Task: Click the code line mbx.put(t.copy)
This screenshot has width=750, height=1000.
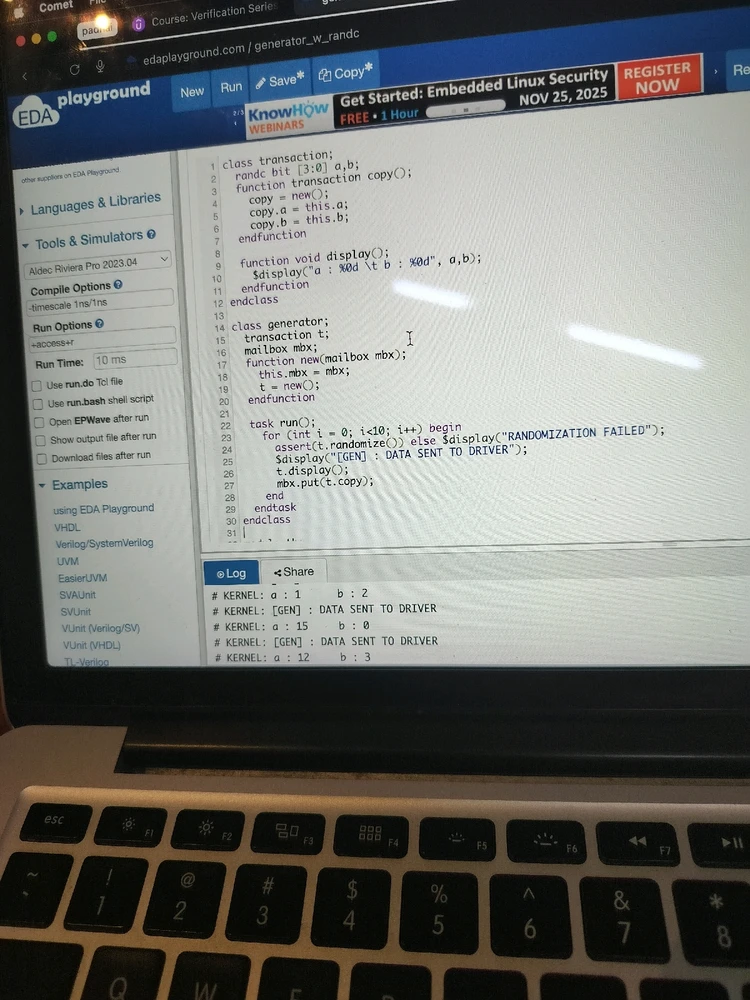Action: 325,482
